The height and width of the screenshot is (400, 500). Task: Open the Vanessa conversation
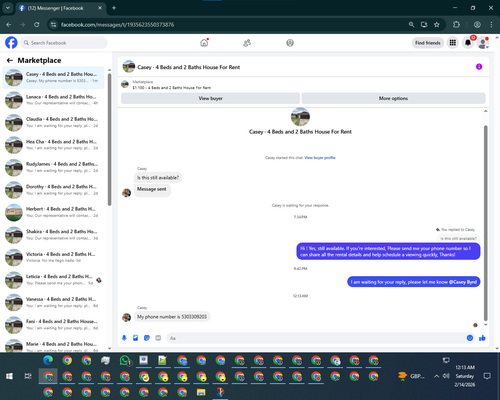pos(53,302)
